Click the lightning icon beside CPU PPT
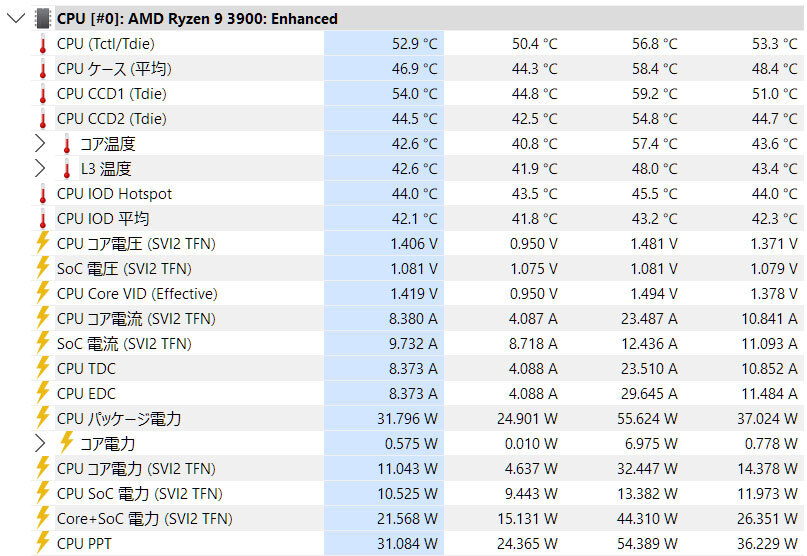The height and width of the screenshot is (556, 807). point(43,542)
